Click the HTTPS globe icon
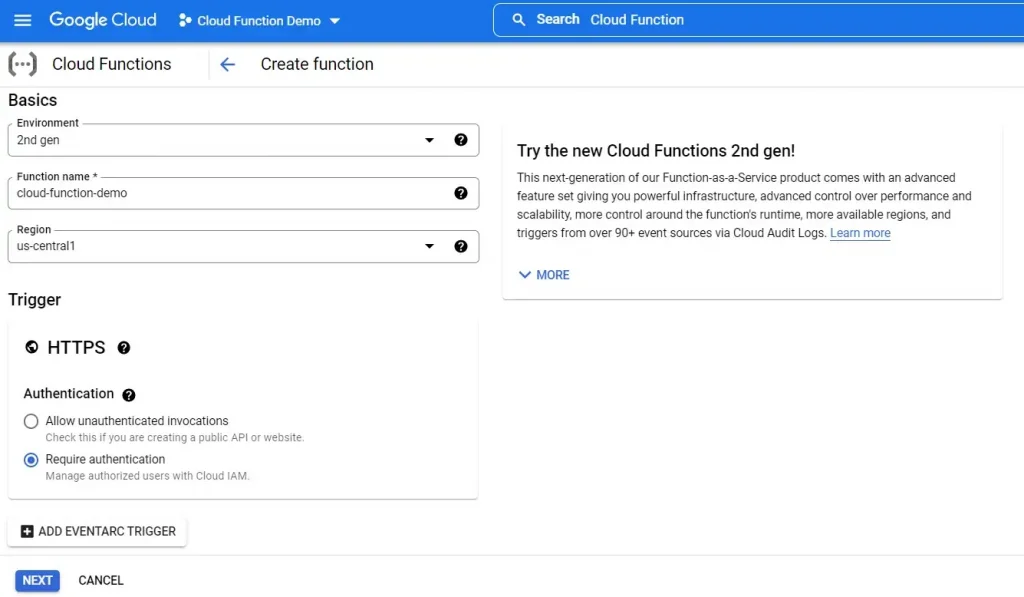 pos(31,347)
